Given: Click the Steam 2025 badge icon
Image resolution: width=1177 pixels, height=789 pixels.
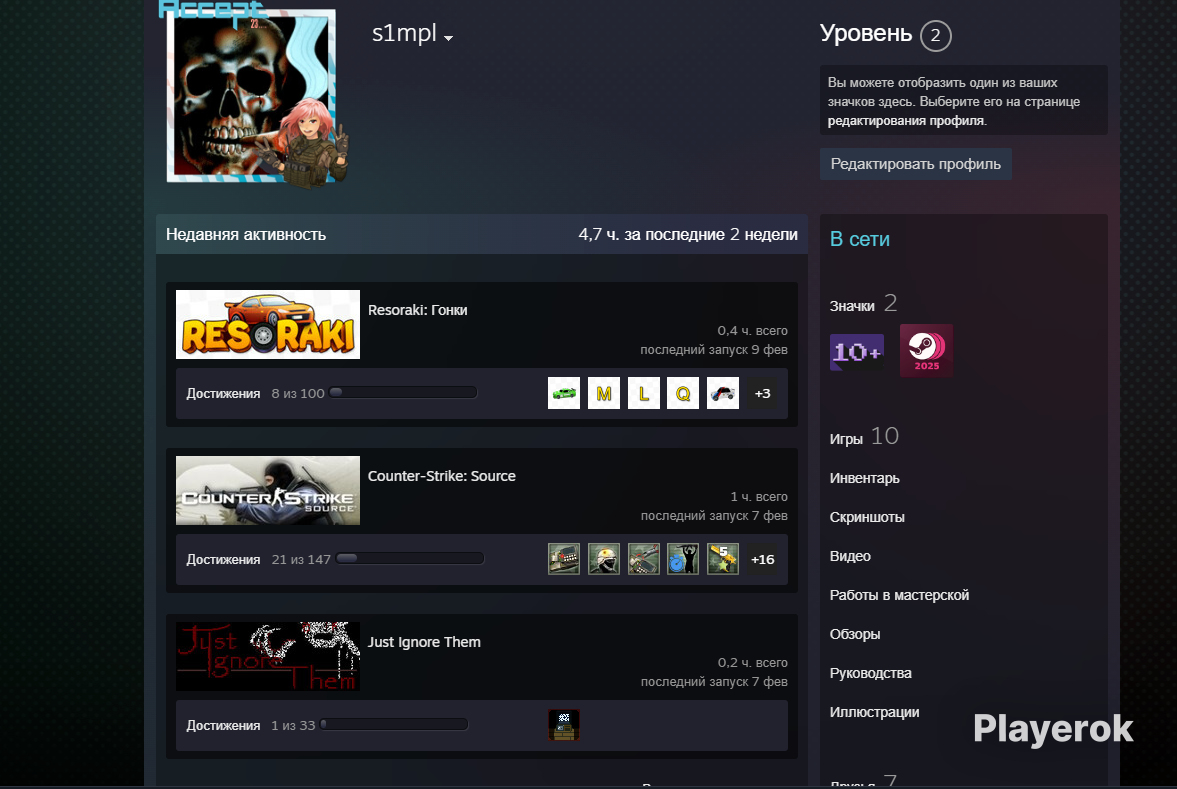Looking at the screenshot, I should [926, 351].
